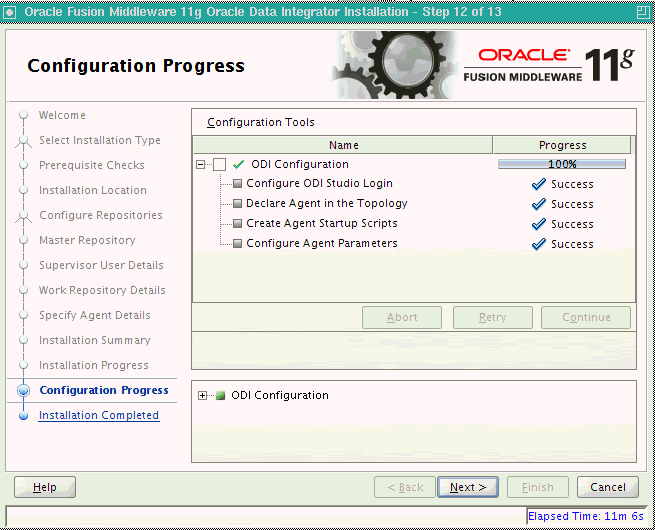The height and width of the screenshot is (530, 655).
Task: Click green cube icon in the lower ODI Configuration panel
Action: click(x=221, y=395)
